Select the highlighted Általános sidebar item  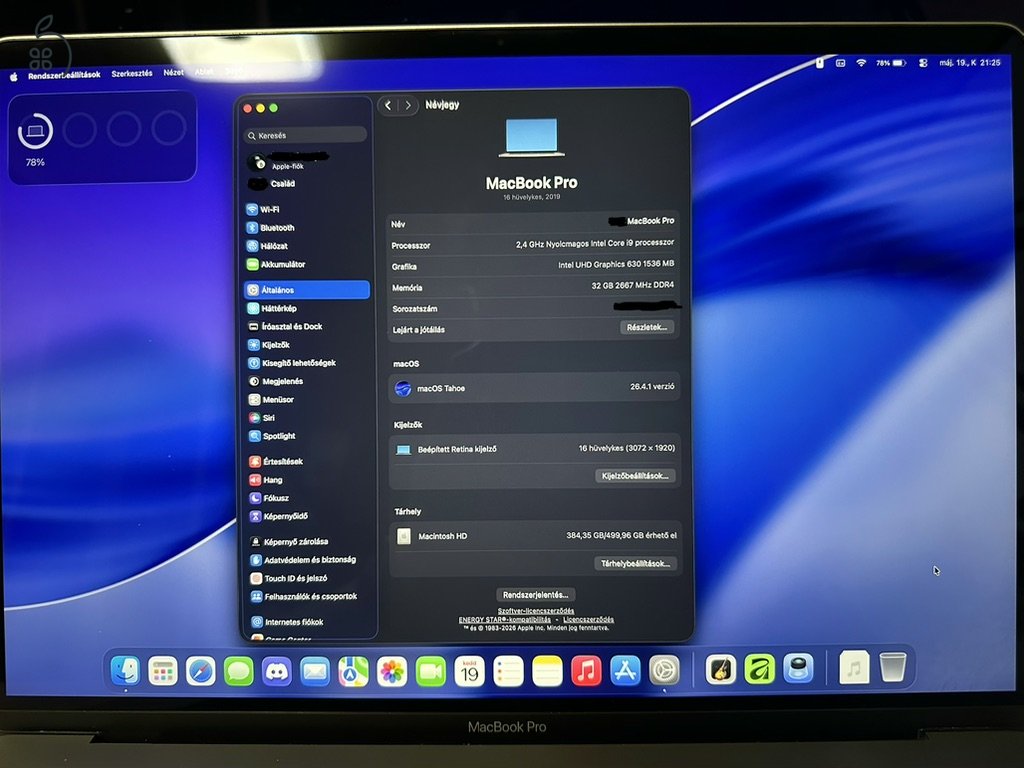(307, 290)
